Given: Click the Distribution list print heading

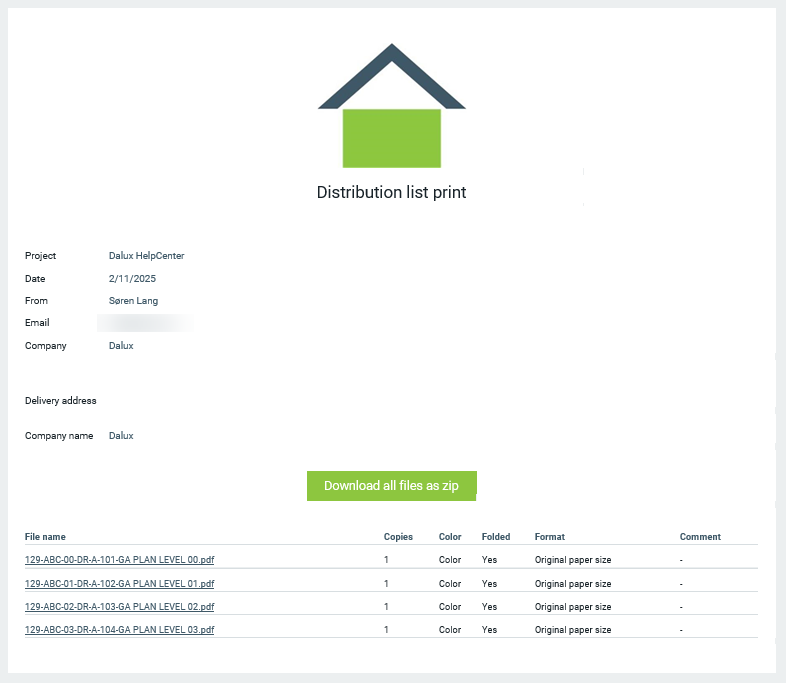Looking at the screenshot, I should click(391, 192).
